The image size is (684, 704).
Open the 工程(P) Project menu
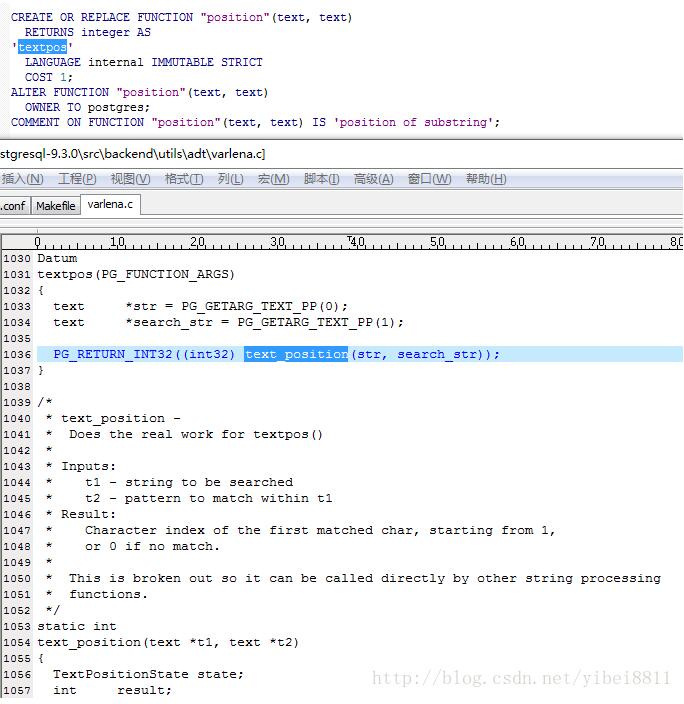77,179
